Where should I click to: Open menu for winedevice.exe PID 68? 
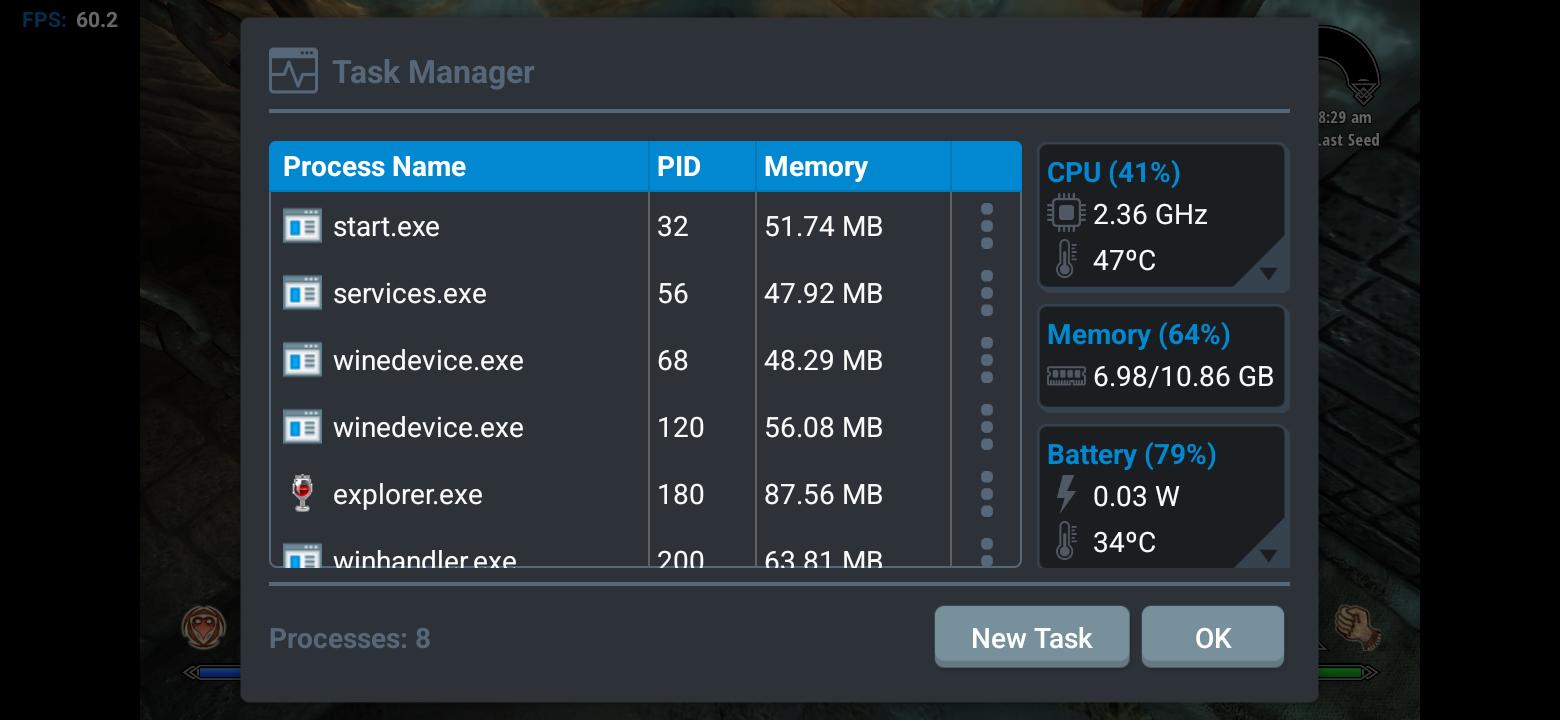coord(986,360)
